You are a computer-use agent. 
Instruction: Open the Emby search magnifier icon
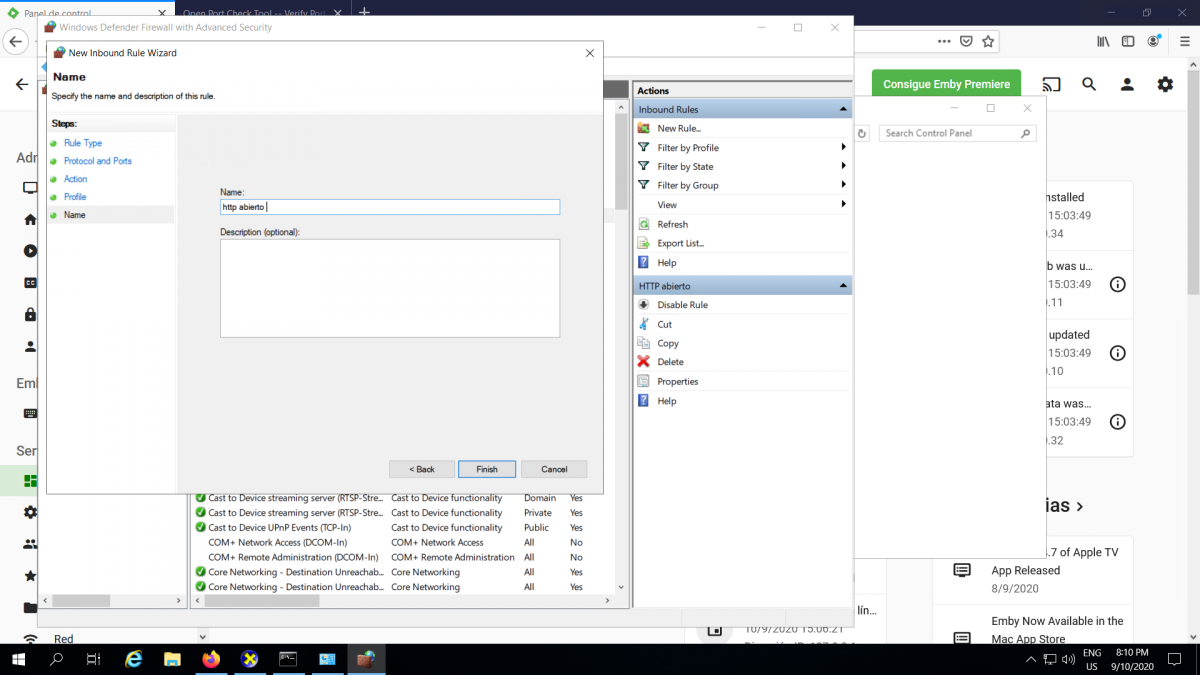[x=1089, y=85]
